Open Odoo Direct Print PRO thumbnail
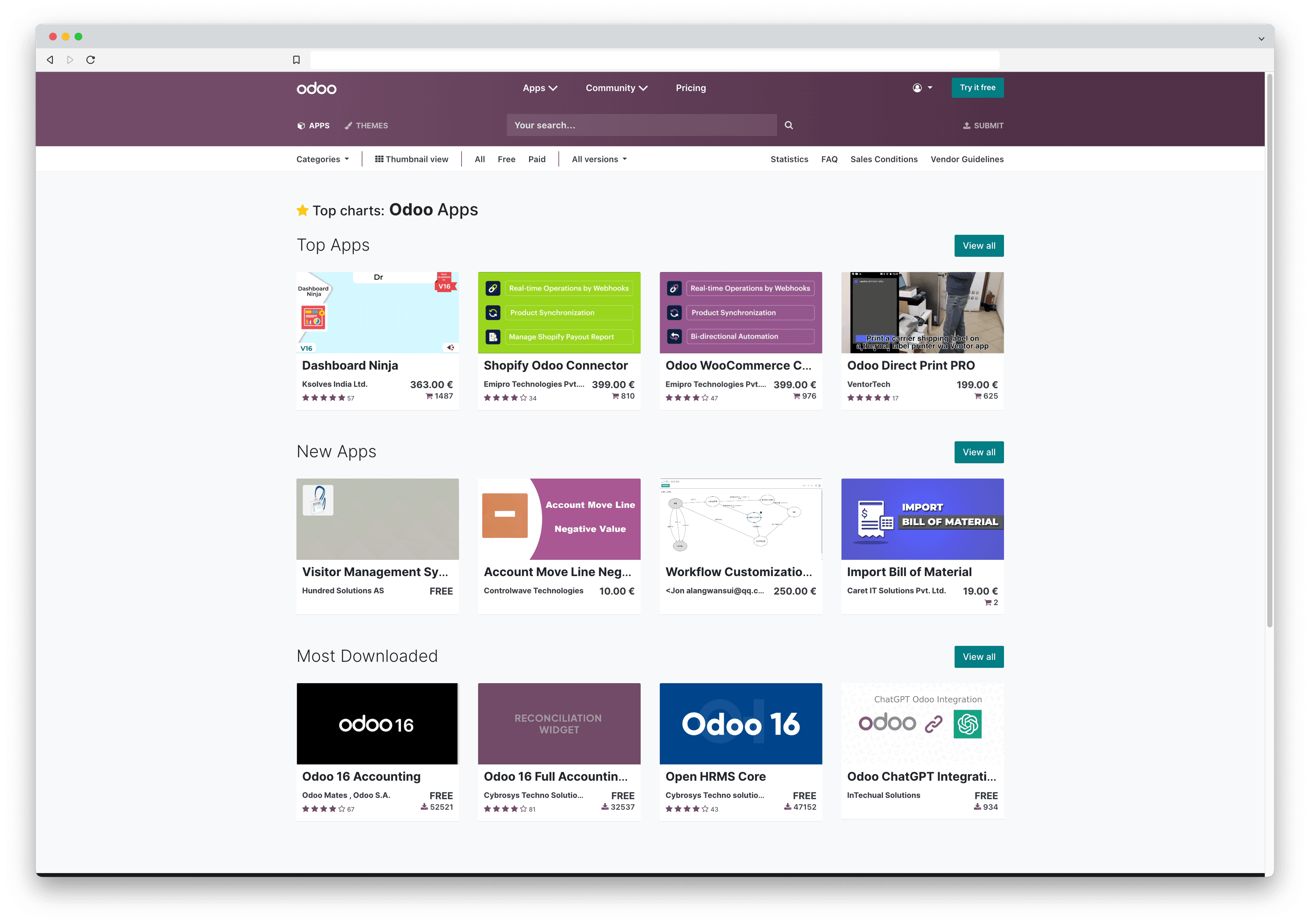This screenshot has height=924, width=1310. coord(922,312)
